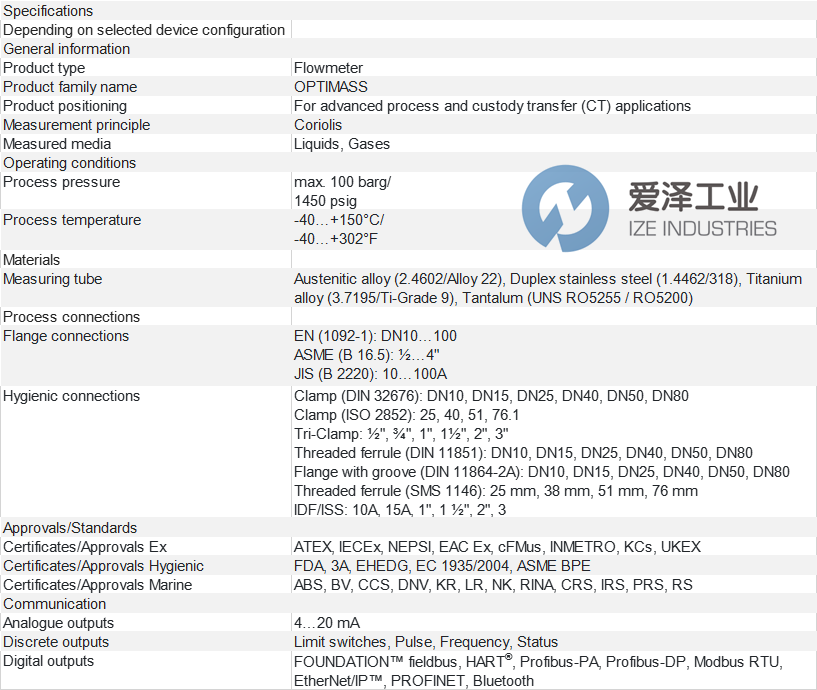Screen dimensions: 817x690
Task: Select the Hygienic connections label
Action: (x=71, y=396)
